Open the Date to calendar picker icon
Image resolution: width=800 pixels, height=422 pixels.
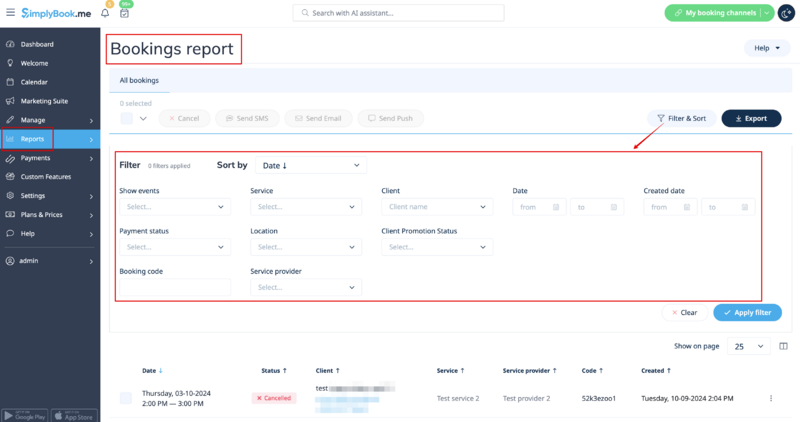(614, 207)
